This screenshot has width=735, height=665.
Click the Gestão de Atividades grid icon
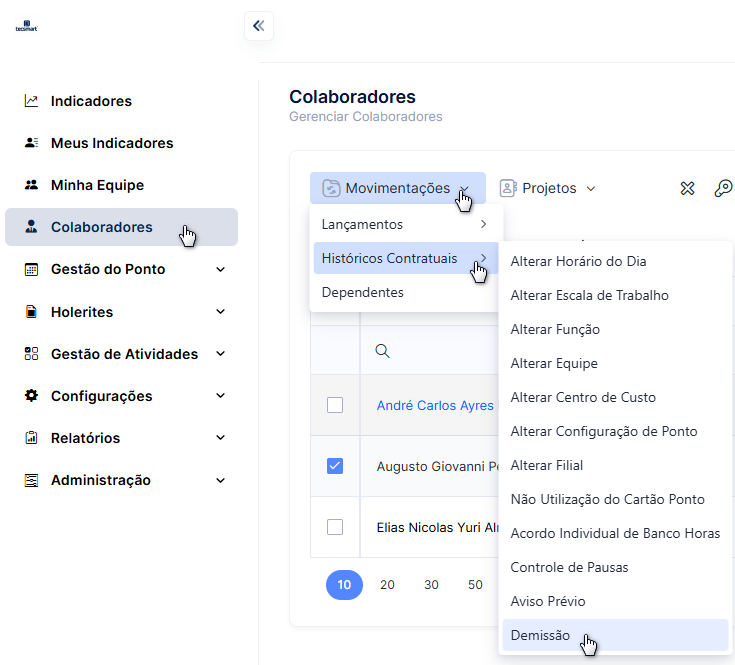(31, 353)
